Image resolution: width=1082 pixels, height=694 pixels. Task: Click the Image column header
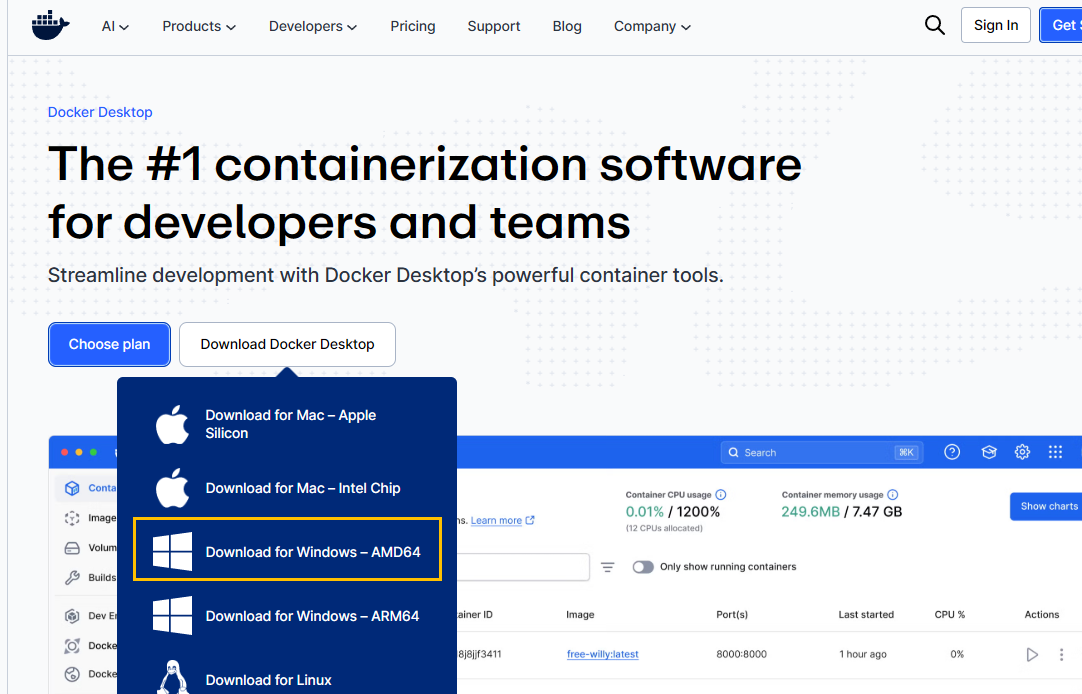(580, 615)
